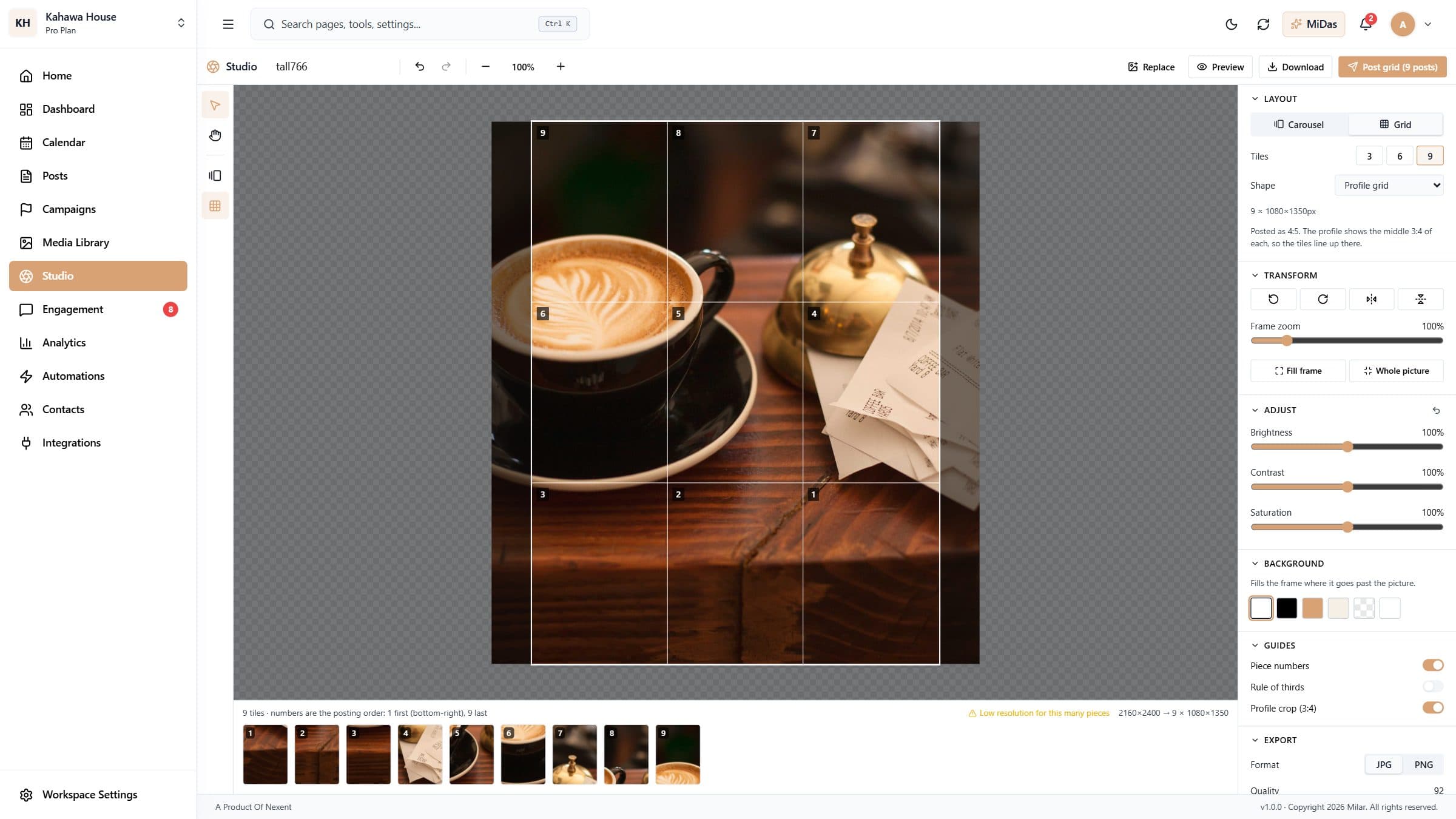Pick the black background swatch
The width and height of the screenshot is (1456, 819).
point(1286,608)
